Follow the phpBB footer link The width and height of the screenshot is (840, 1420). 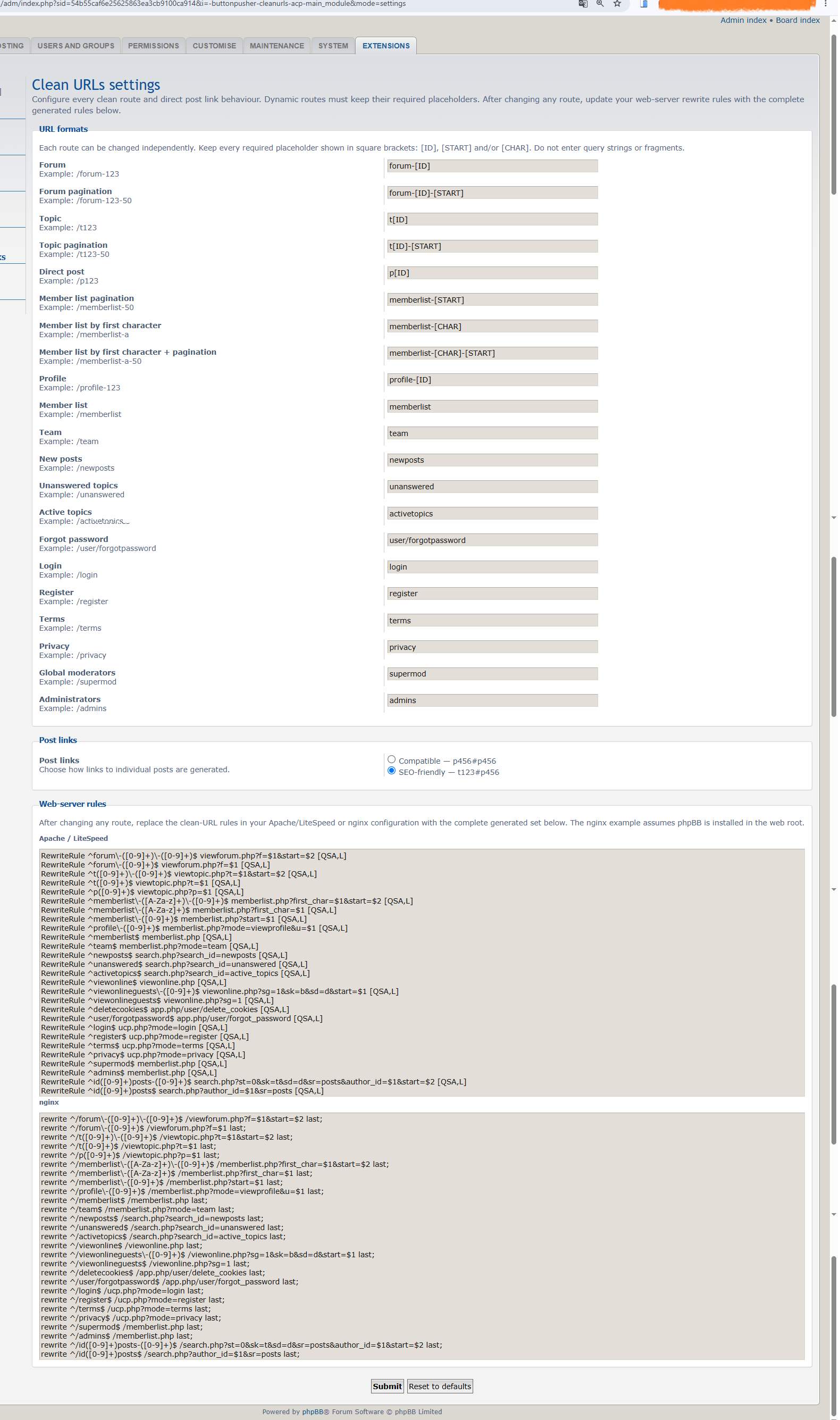[x=313, y=1411]
